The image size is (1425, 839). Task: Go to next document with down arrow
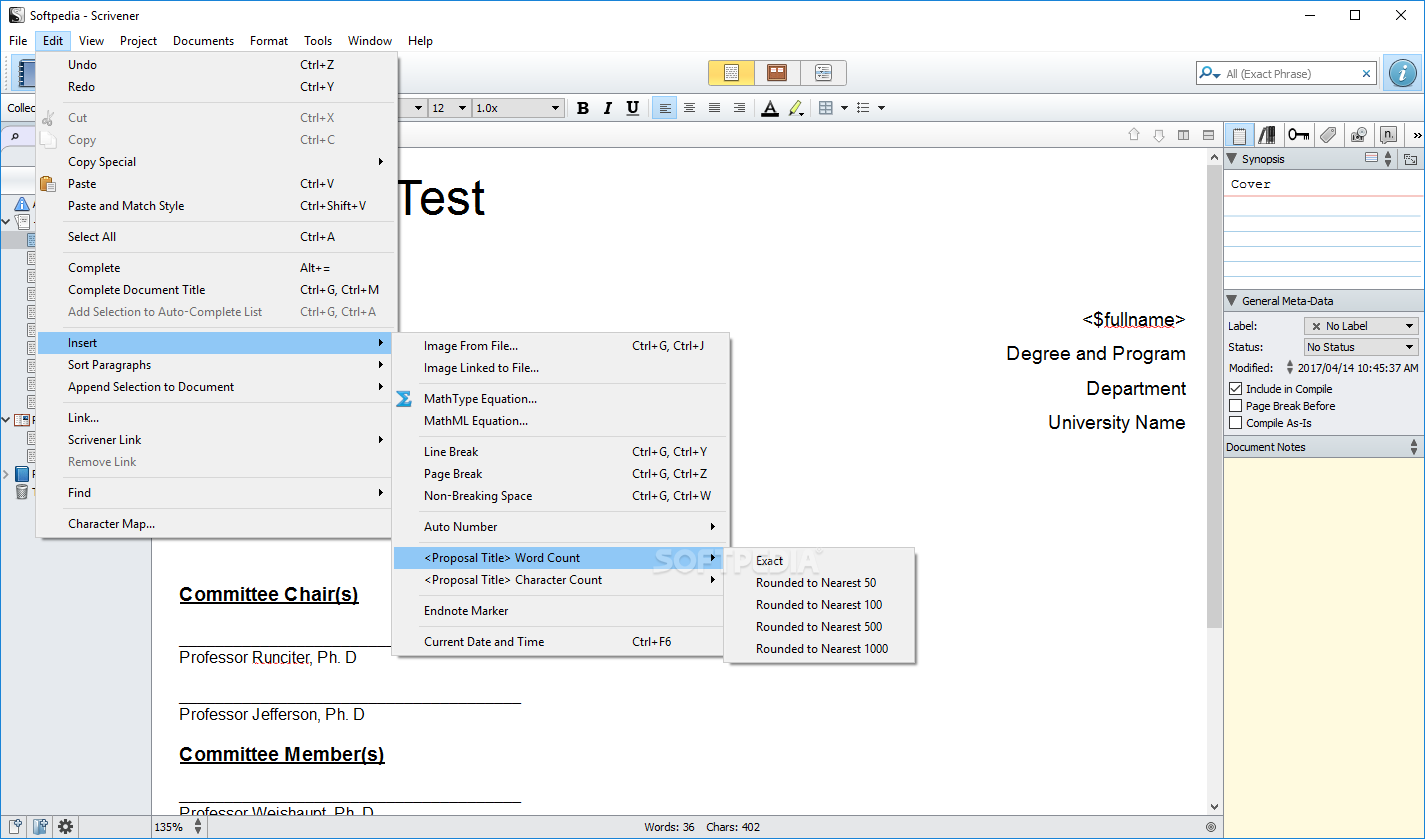[1159, 135]
